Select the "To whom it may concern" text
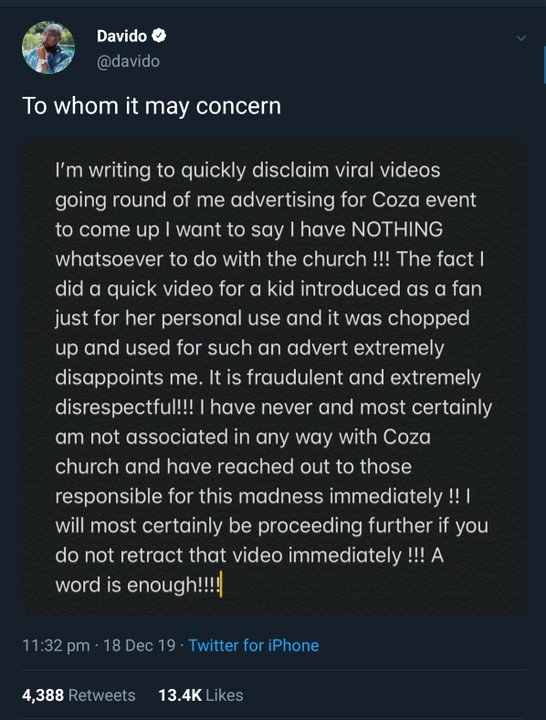The width and height of the screenshot is (546, 720). click(x=152, y=106)
